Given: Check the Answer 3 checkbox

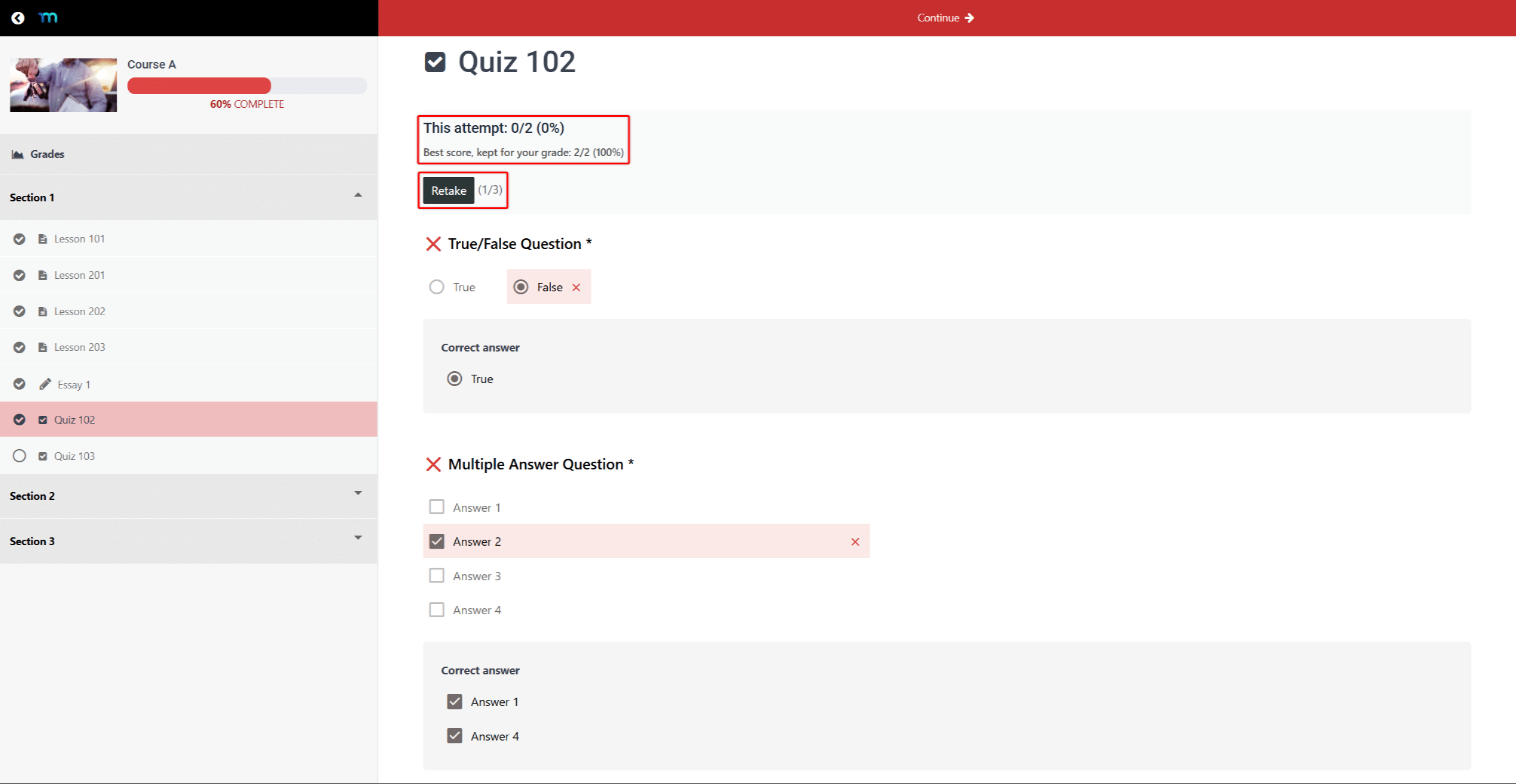Looking at the screenshot, I should [x=437, y=575].
